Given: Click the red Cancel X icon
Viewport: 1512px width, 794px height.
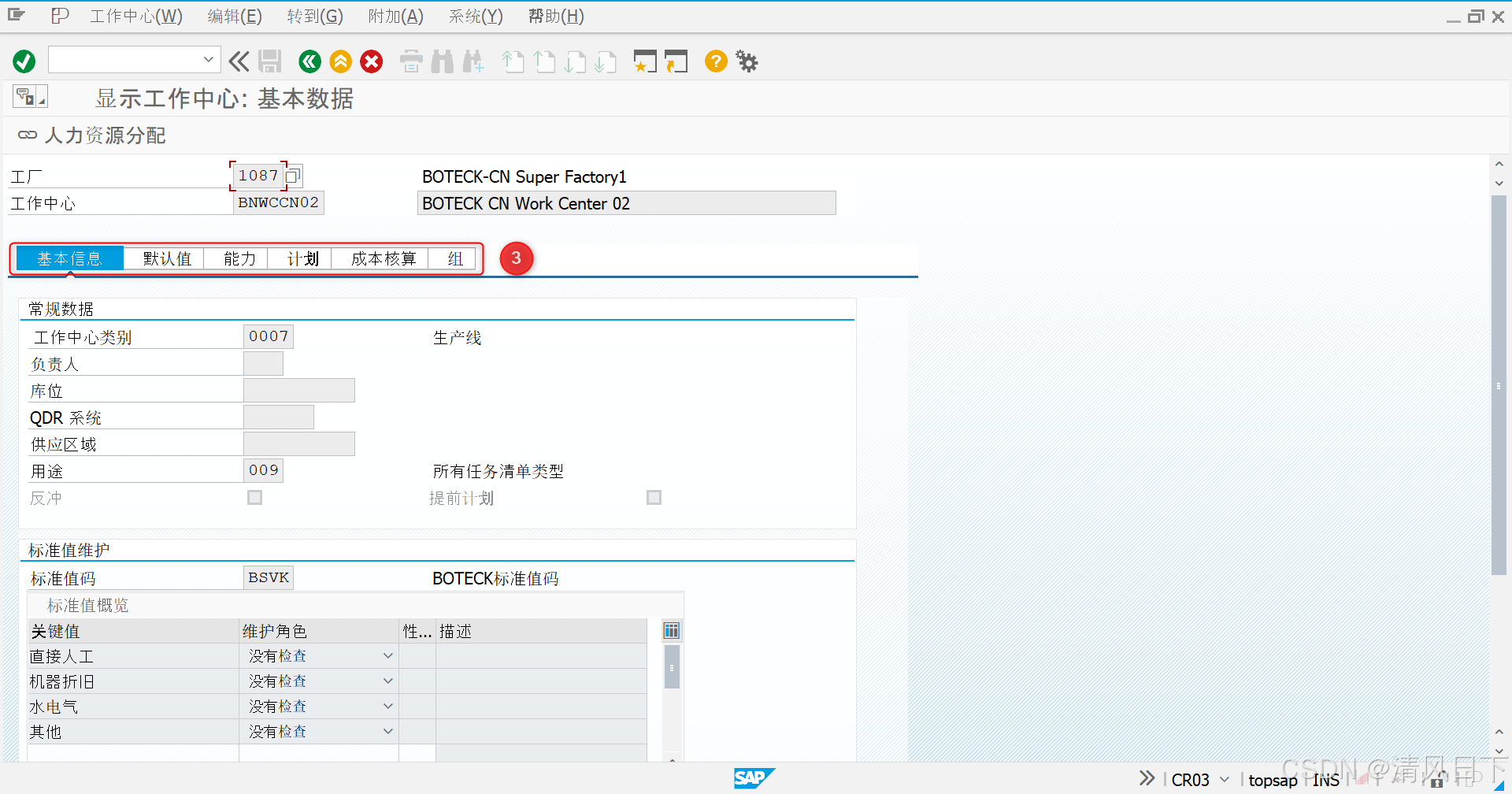Looking at the screenshot, I should tap(372, 61).
